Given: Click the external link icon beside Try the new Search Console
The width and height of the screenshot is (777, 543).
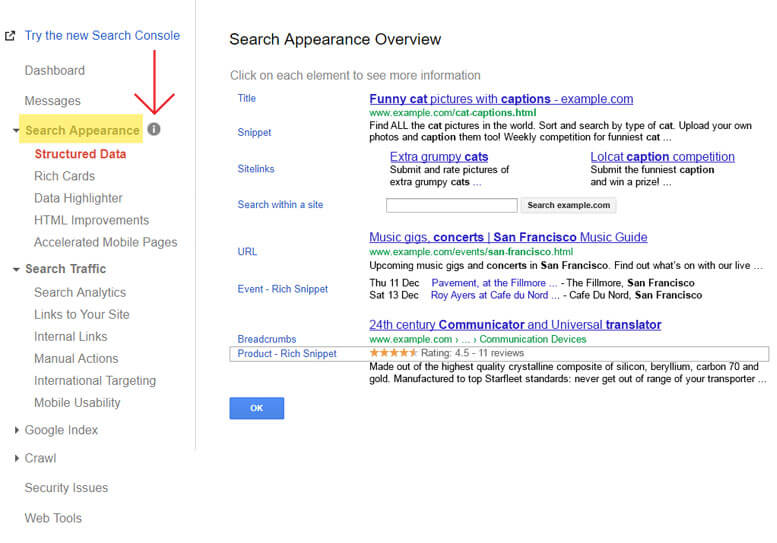Looking at the screenshot, I should [10, 36].
